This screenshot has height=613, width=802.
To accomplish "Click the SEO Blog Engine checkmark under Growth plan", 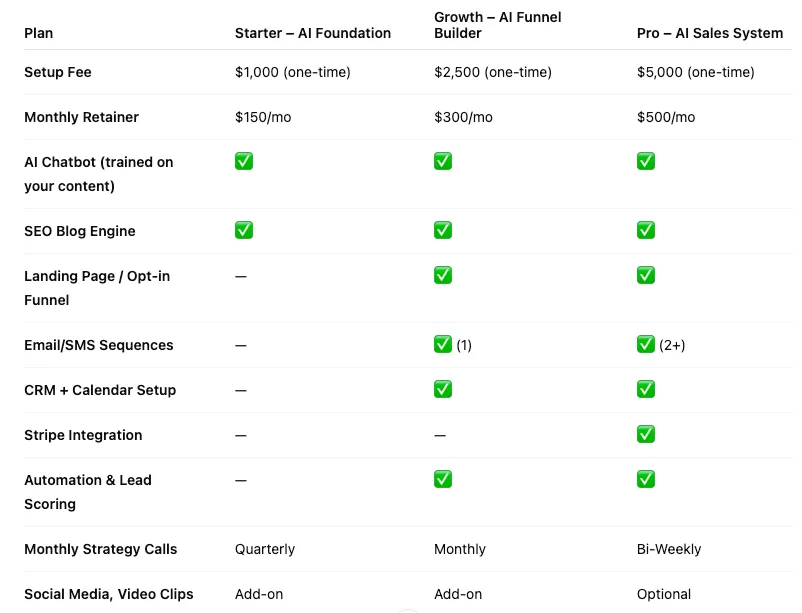I will tap(443, 230).
